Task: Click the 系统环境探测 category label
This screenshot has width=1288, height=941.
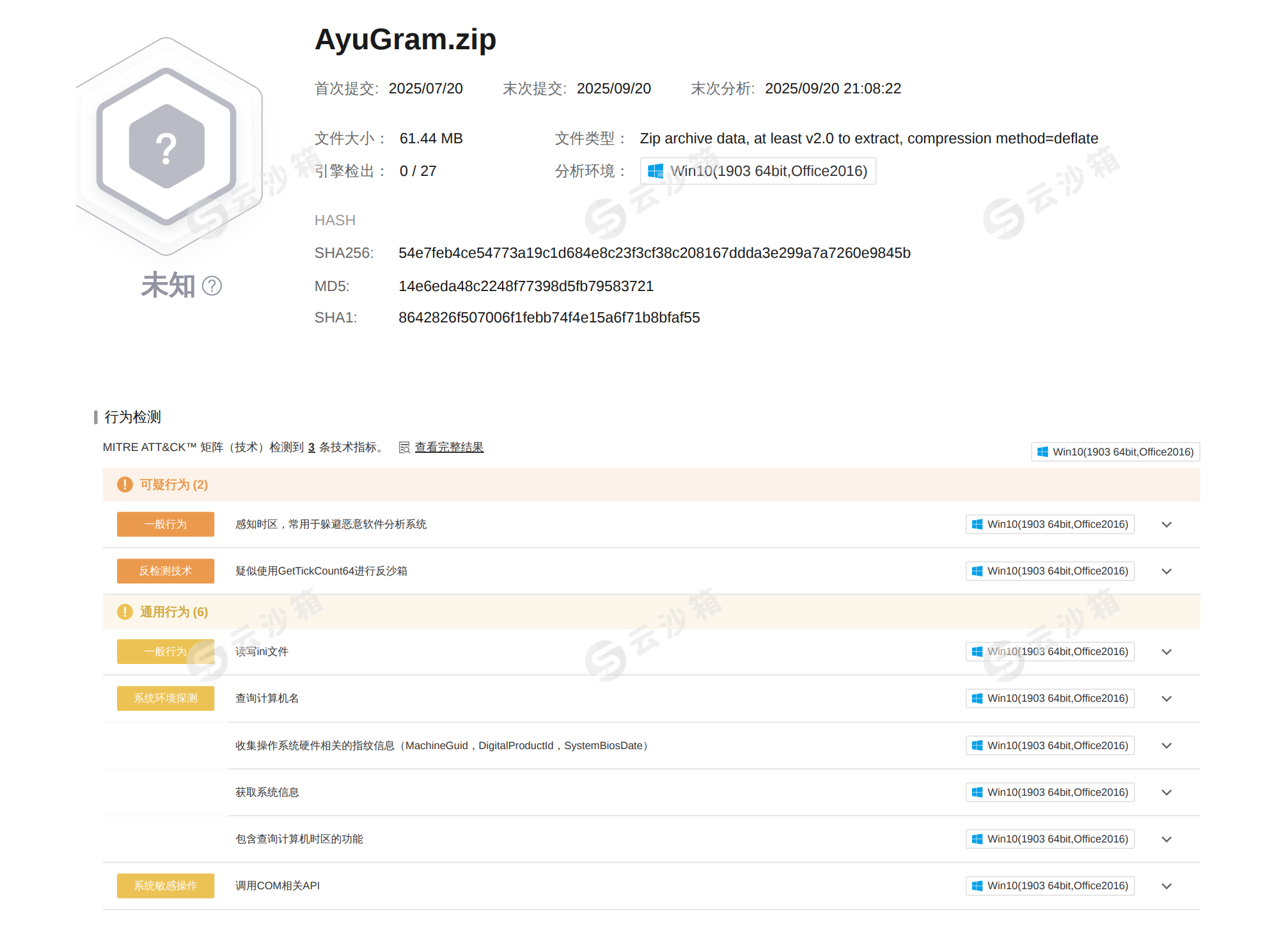Action: [166, 698]
